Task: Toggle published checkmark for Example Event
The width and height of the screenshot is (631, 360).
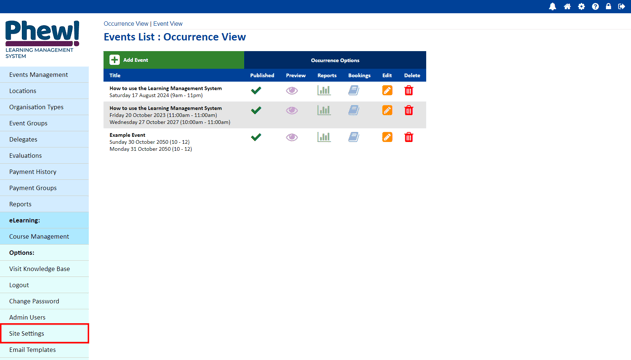Action: (x=256, y=137)
